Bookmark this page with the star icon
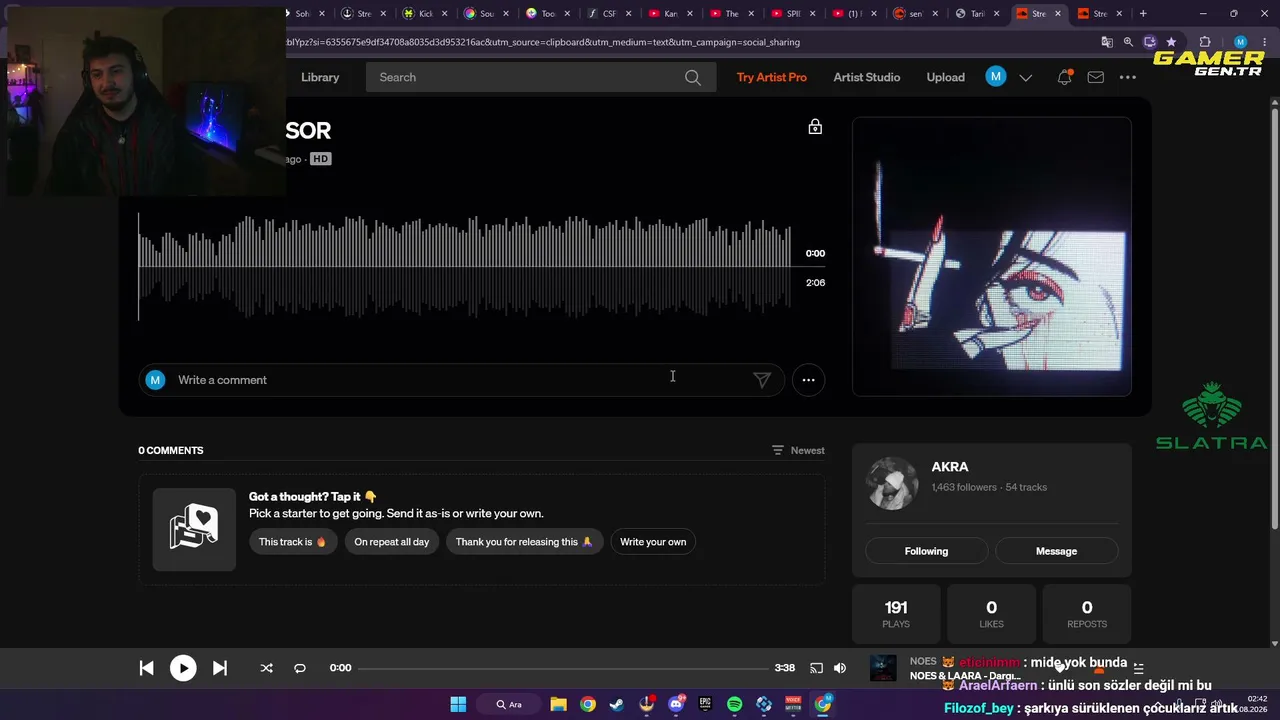This screenshot has height=720, width=1280. [1171, 42]
